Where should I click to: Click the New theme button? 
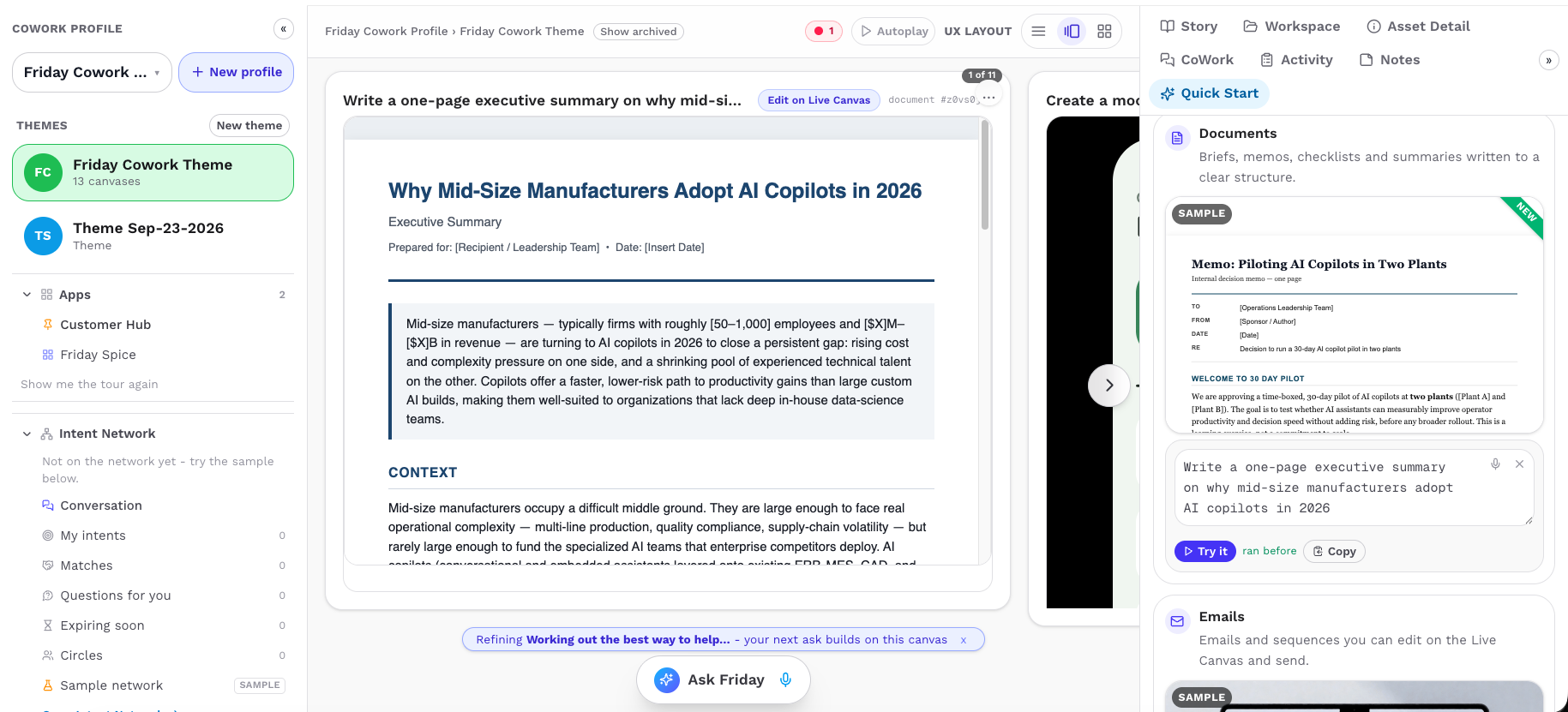(249, 125)
